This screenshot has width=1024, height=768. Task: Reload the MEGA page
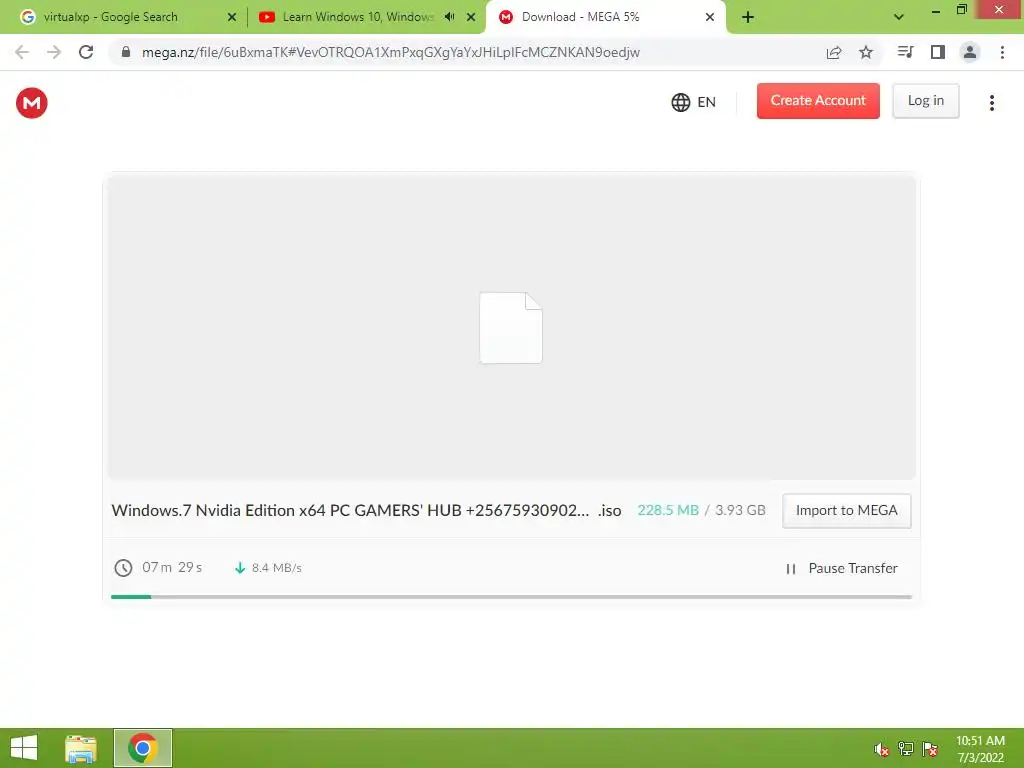point(86,52)
